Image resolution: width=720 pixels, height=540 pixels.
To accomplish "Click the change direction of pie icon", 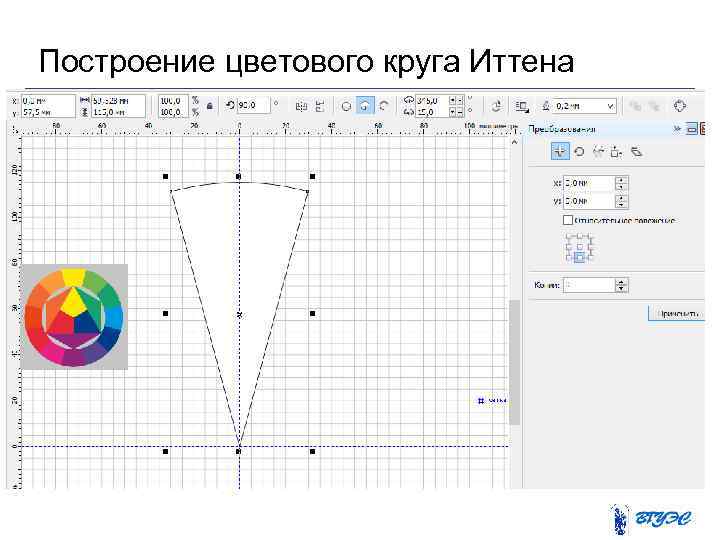I will (496, 106).
